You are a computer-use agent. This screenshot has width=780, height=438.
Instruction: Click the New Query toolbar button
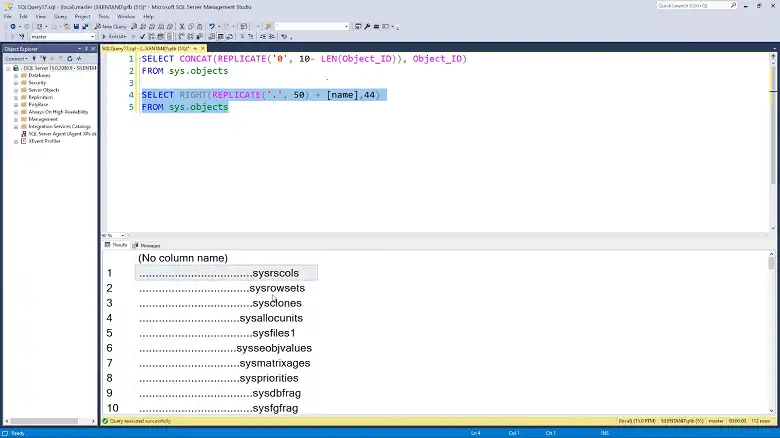pos(110,26)
